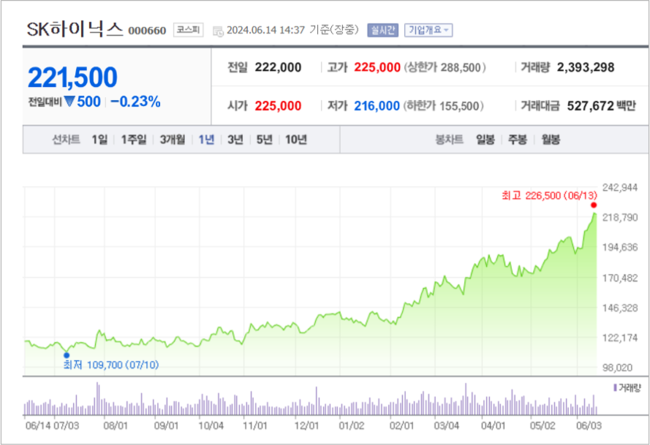Select the 1주일 line chart period
The height and width of the screenshot is (445, 650).
(133, 140)
